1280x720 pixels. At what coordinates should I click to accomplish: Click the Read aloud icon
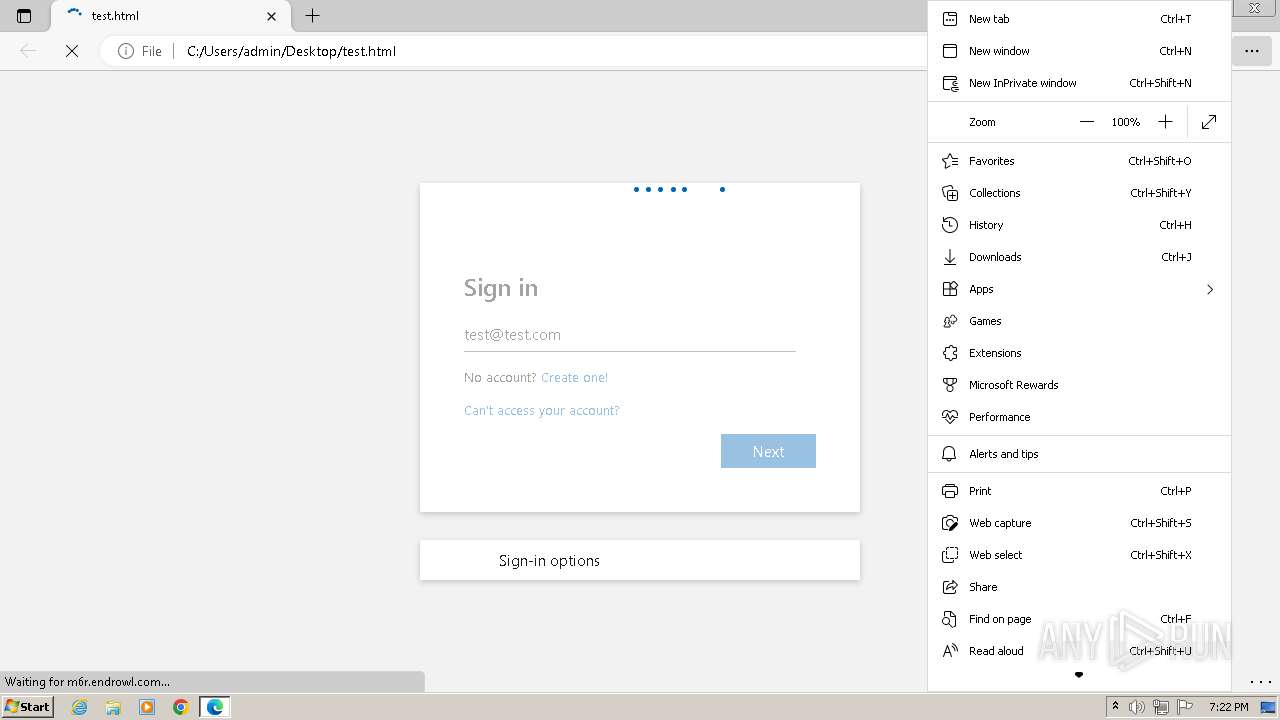[x=950, y=651]
